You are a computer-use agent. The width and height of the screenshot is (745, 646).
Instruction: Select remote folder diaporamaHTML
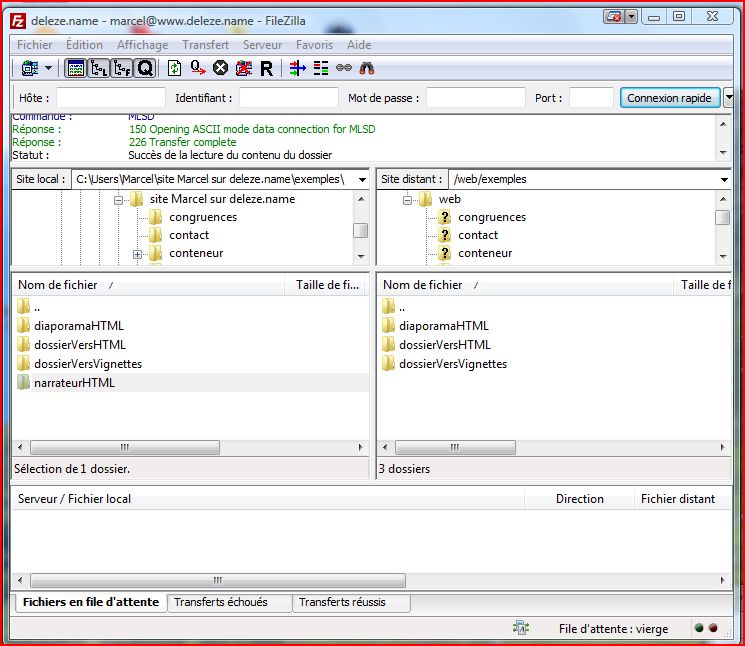pyautogui.click(x=444, y=326)
